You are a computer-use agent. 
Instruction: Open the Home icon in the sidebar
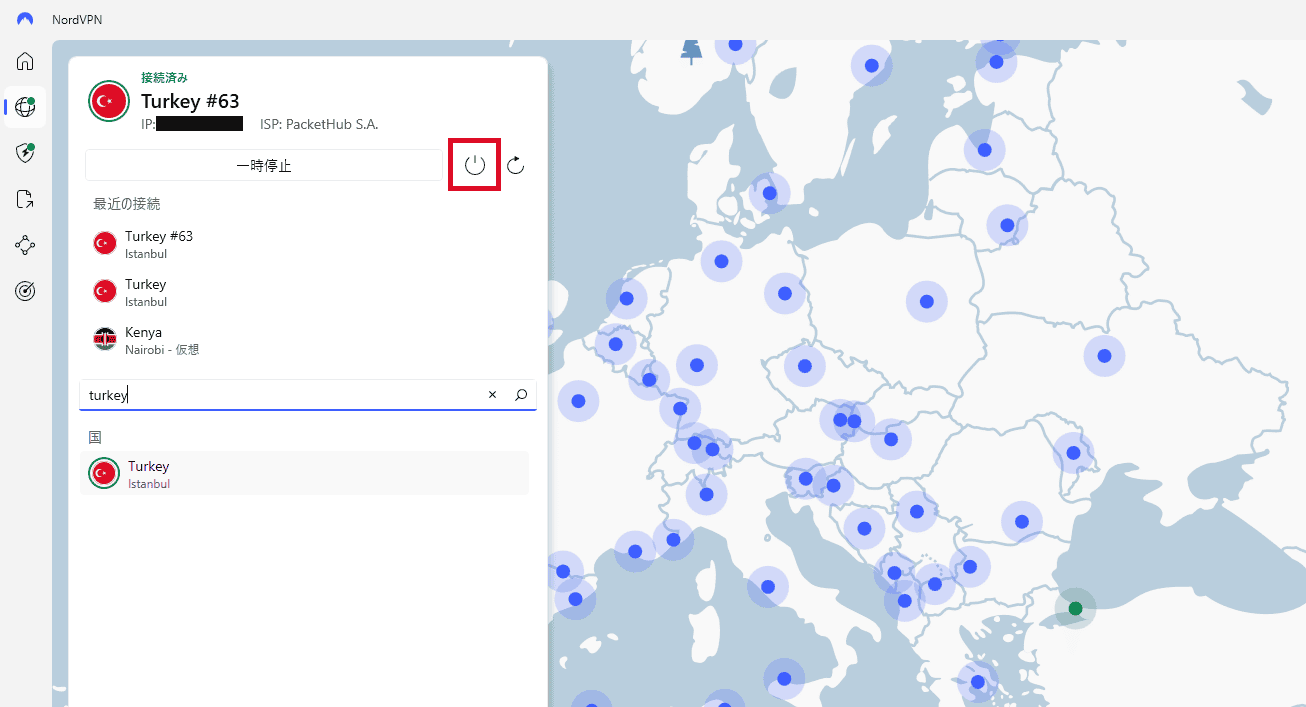(25, 61)
